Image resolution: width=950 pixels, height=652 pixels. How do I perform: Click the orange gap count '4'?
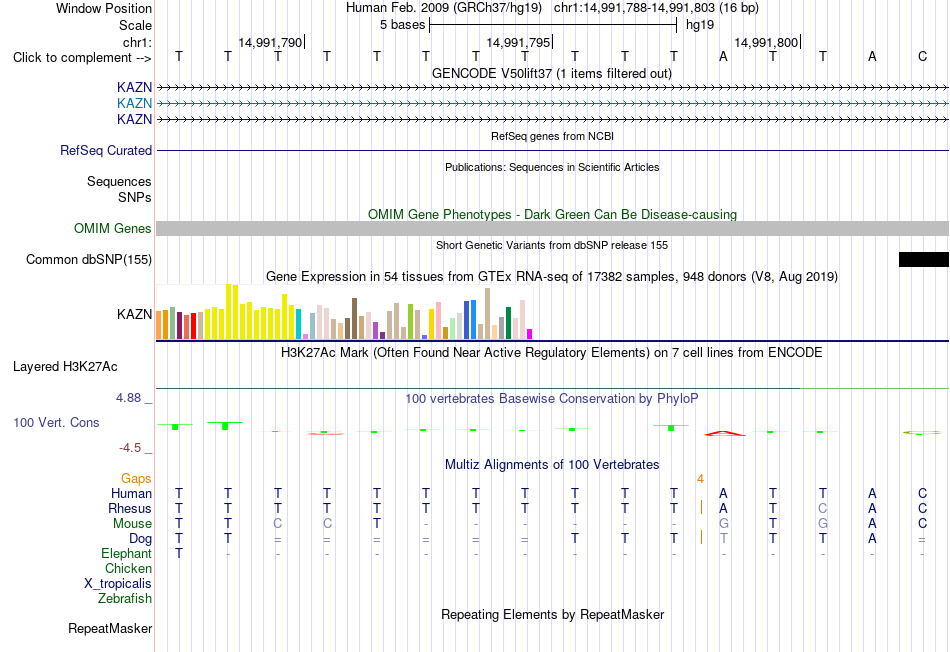point(700,479)
